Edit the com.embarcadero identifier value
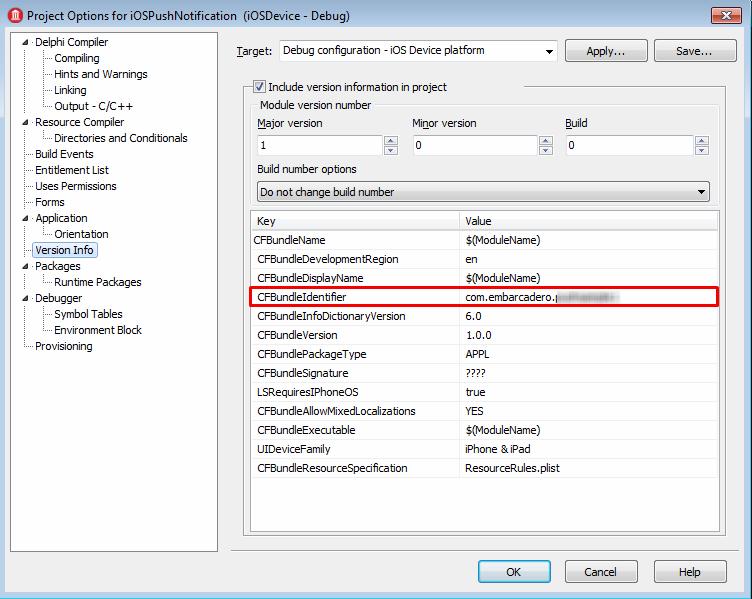 [588, 297]
